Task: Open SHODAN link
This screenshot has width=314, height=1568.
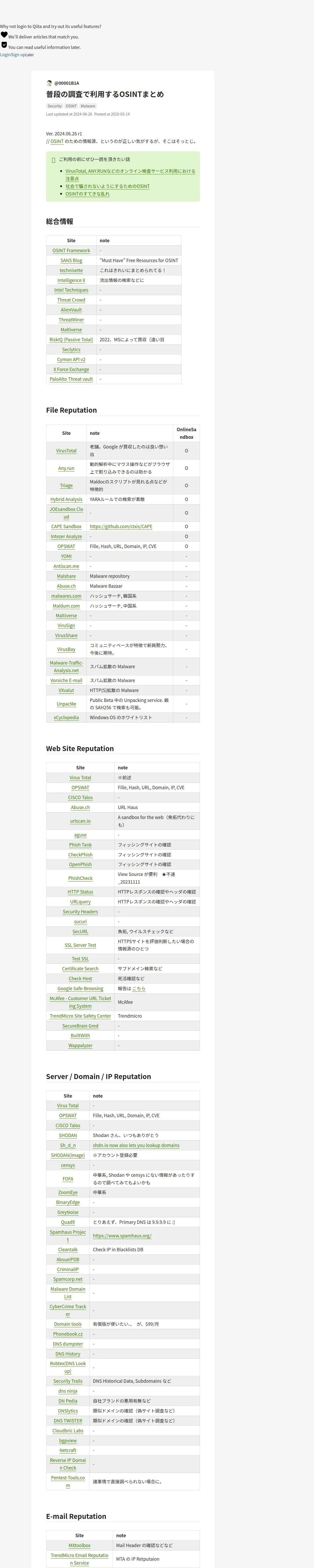Action: 68,1135
